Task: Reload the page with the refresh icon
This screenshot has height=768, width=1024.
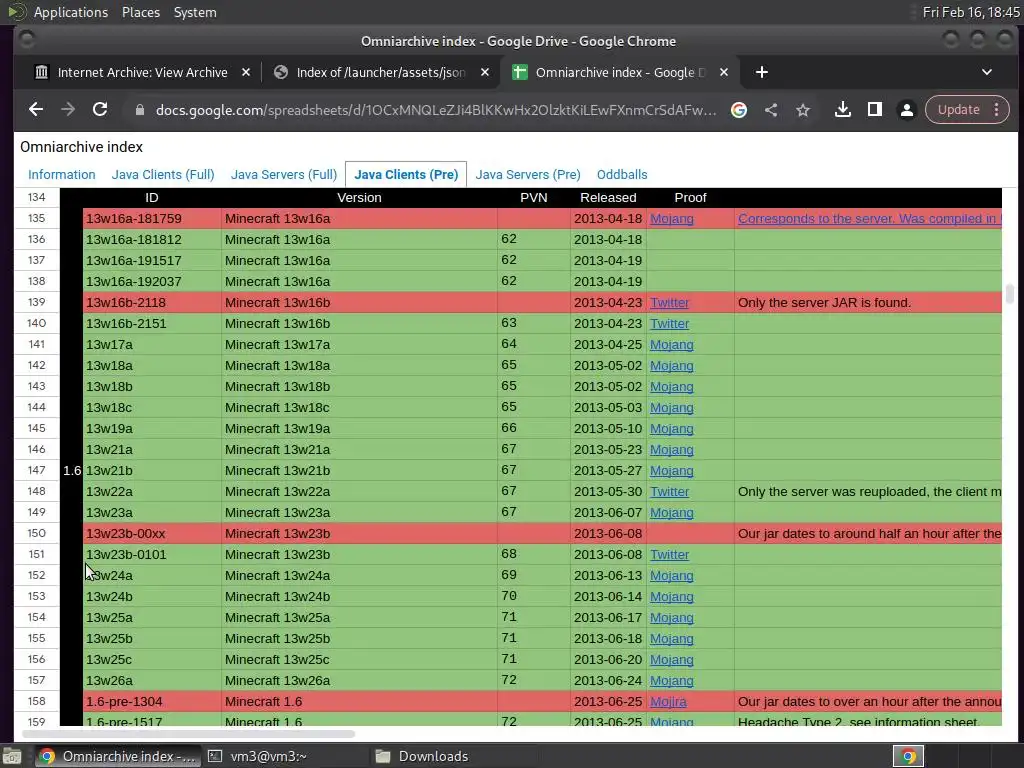Action: click(x=100, y=110)
